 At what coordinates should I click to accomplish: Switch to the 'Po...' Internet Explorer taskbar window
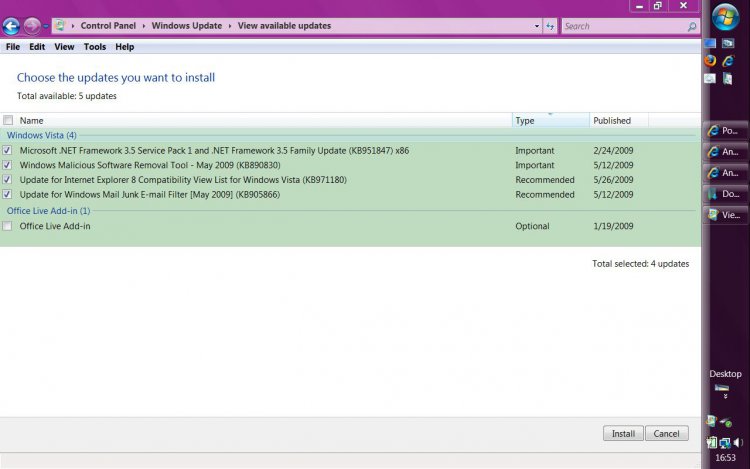tap(725, 131)
